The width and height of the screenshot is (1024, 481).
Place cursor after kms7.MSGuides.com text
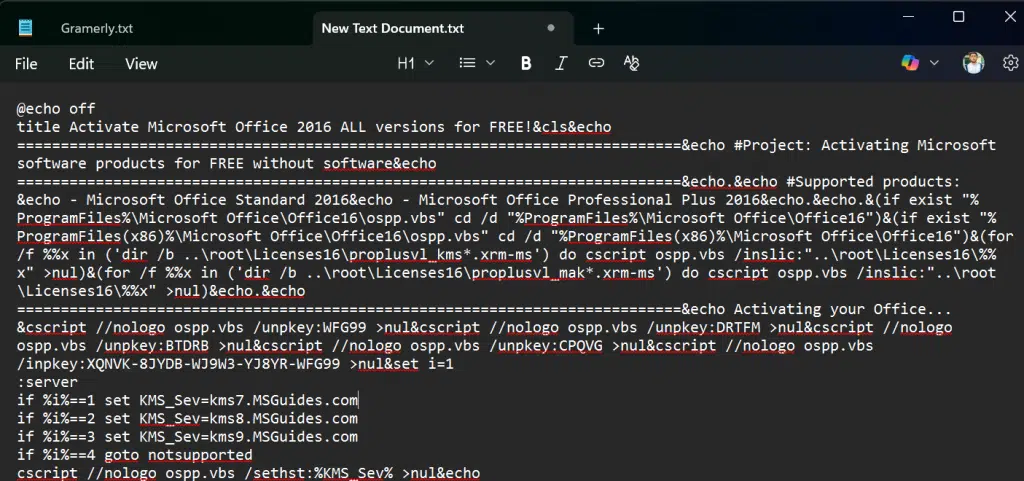[x=358, y=401]
